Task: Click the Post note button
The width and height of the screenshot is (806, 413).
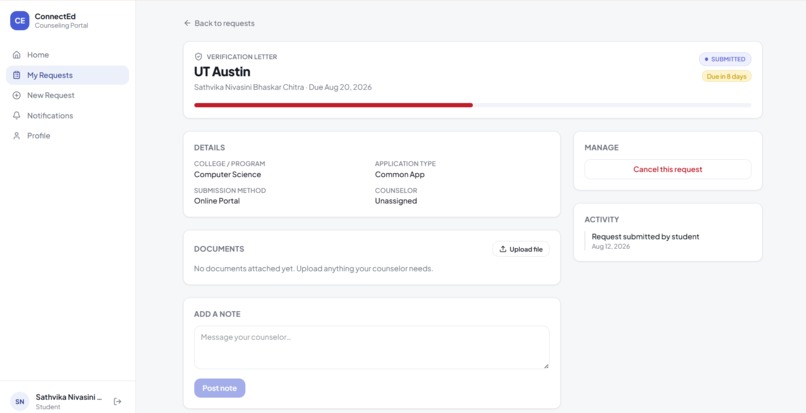Action: [x=219, y=388]
